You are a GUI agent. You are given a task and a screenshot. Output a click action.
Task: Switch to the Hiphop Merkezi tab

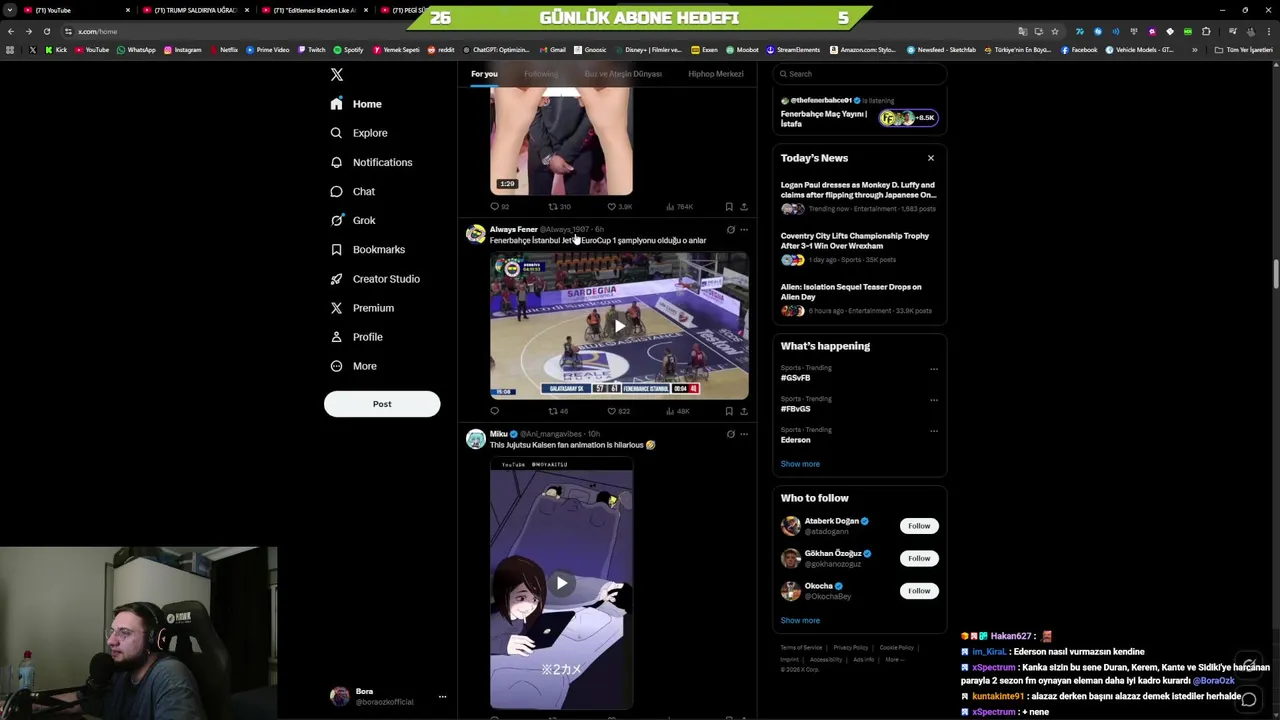pos(715,74)
